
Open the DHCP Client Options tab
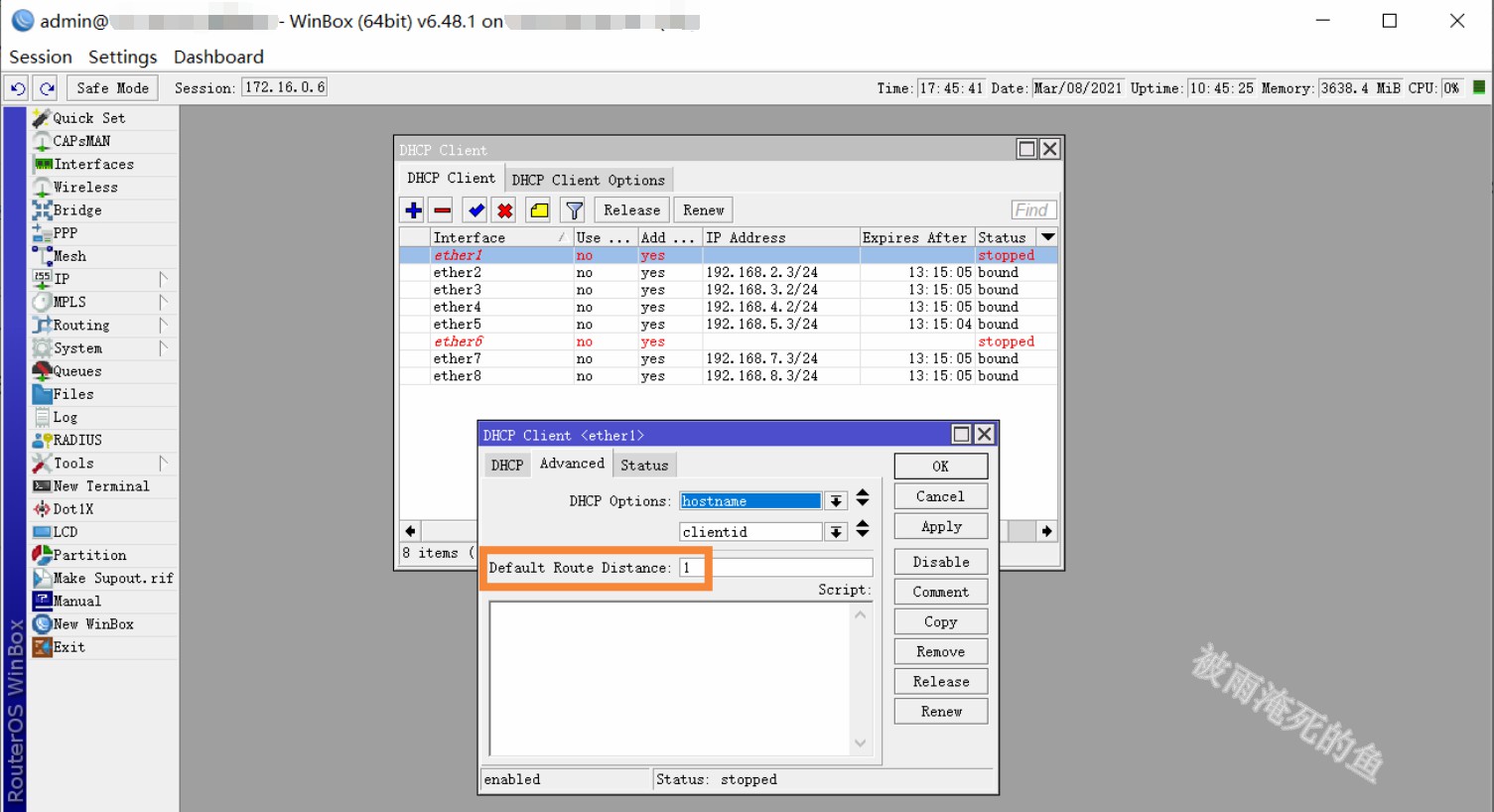coord(588,180)
